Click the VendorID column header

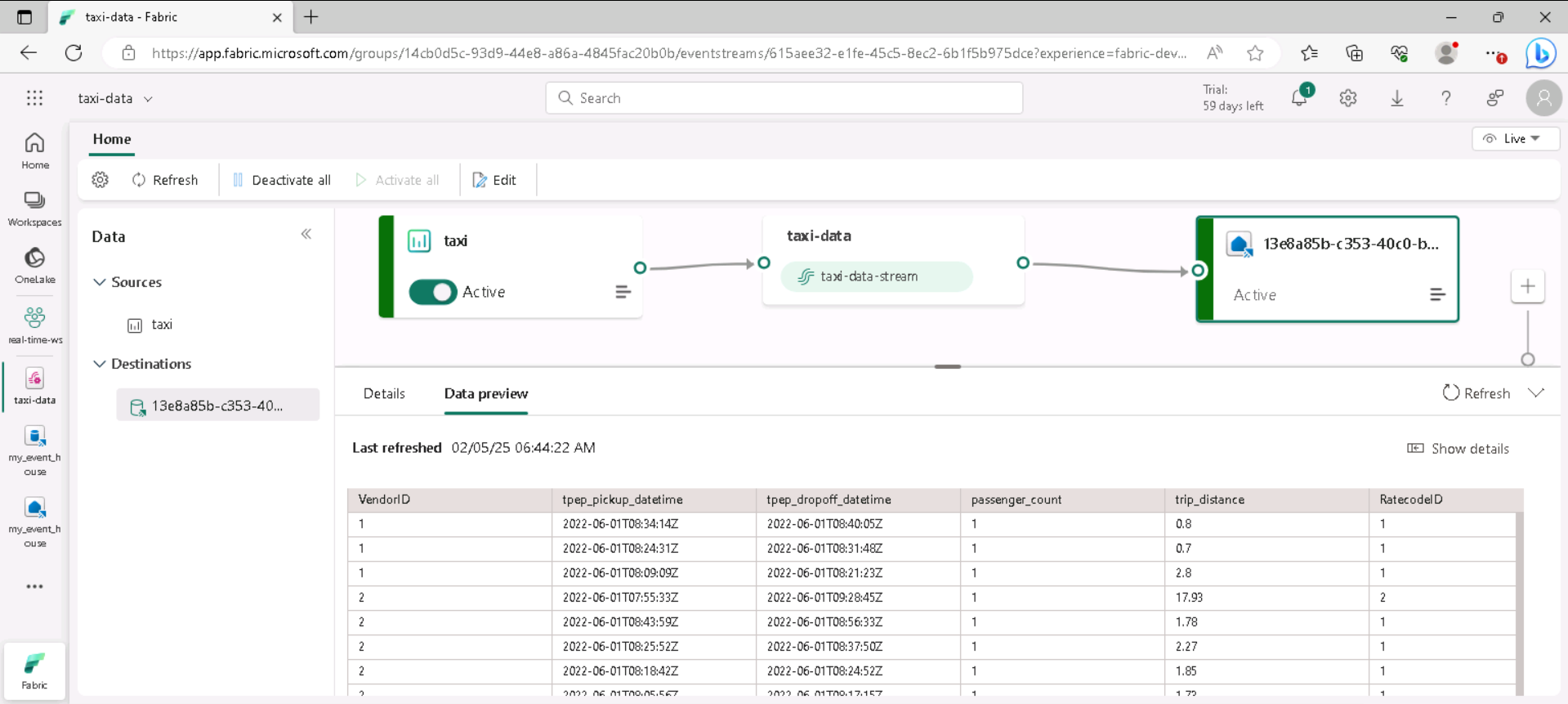450,500
